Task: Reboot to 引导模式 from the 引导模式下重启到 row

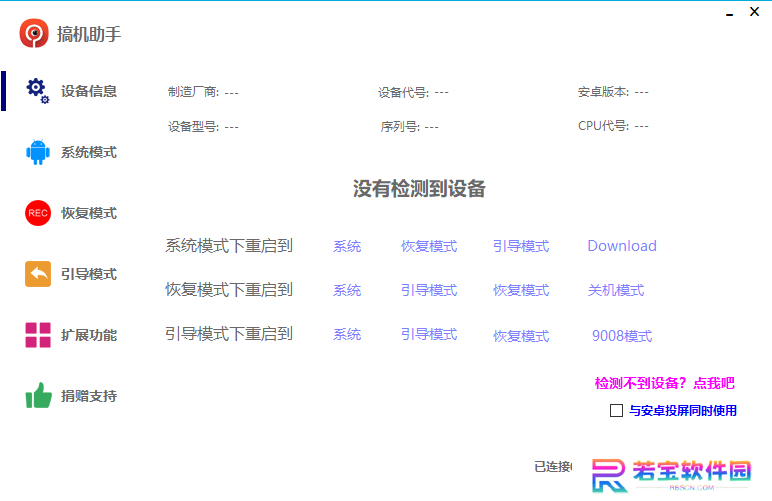Action: (429, 335)
